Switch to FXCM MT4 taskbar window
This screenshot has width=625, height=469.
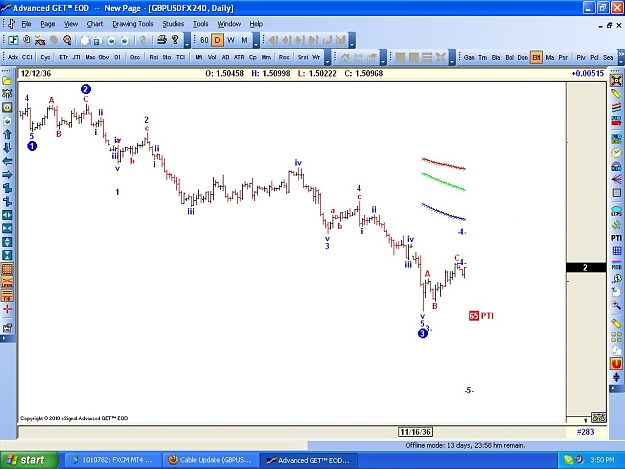coord(113,460)
